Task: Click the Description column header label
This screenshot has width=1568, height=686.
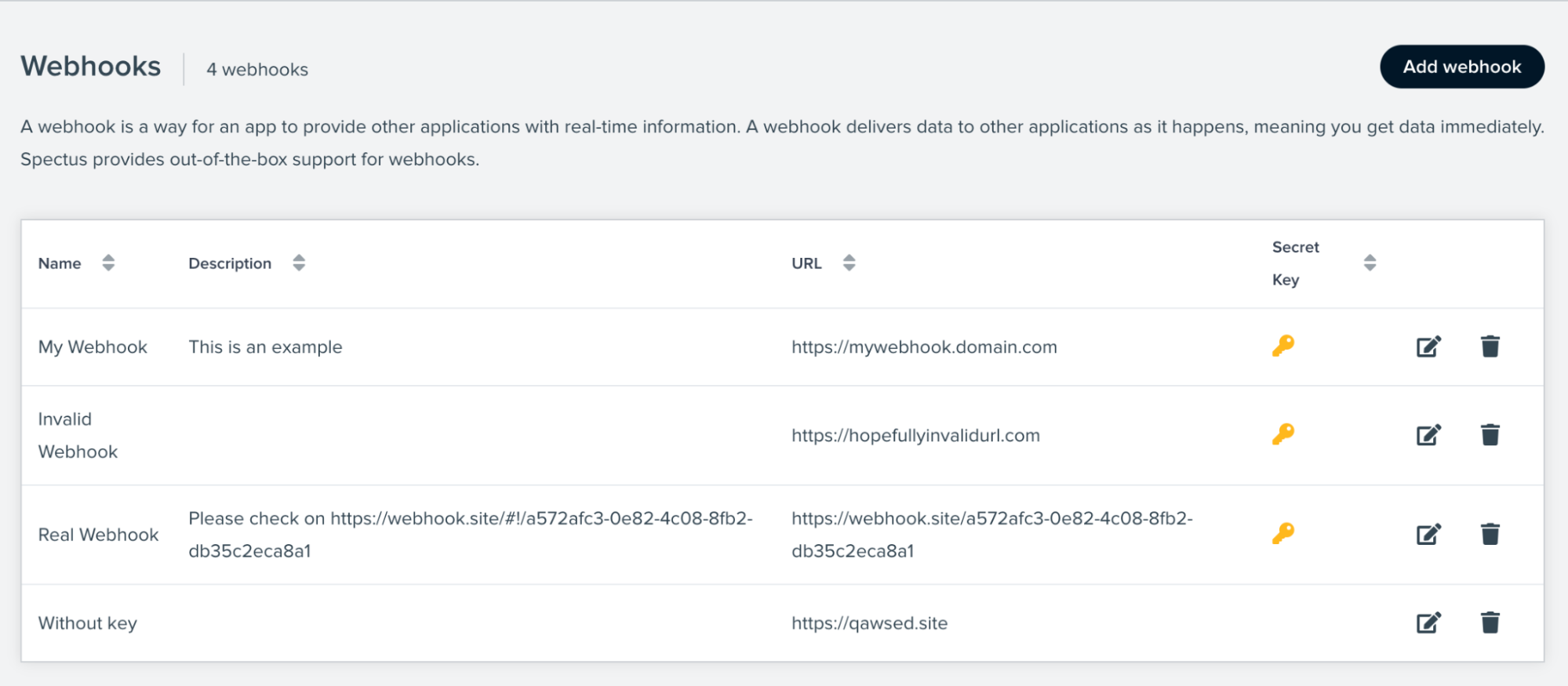Action: pos(230,263)
